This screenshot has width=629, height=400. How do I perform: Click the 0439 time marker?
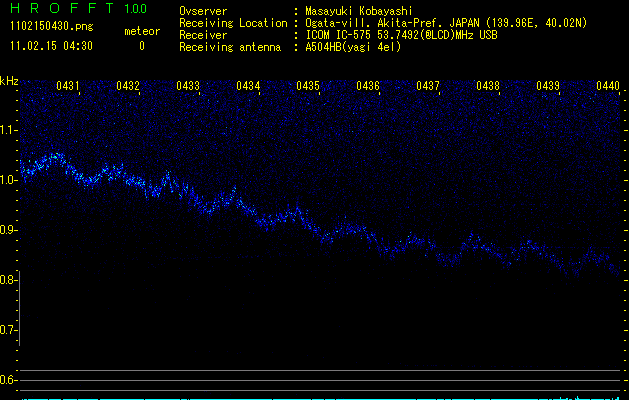548,86
